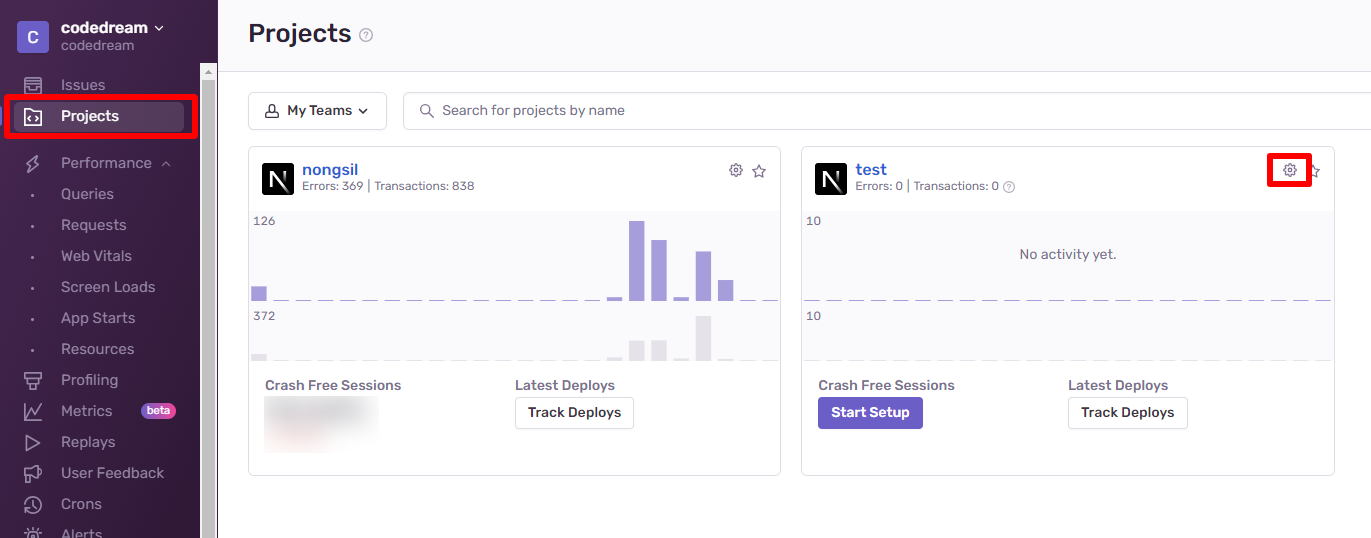Open Resources under Performance
Image resolution: width=1371 pixels, height=538 pixels.
[x=97, y=349]
